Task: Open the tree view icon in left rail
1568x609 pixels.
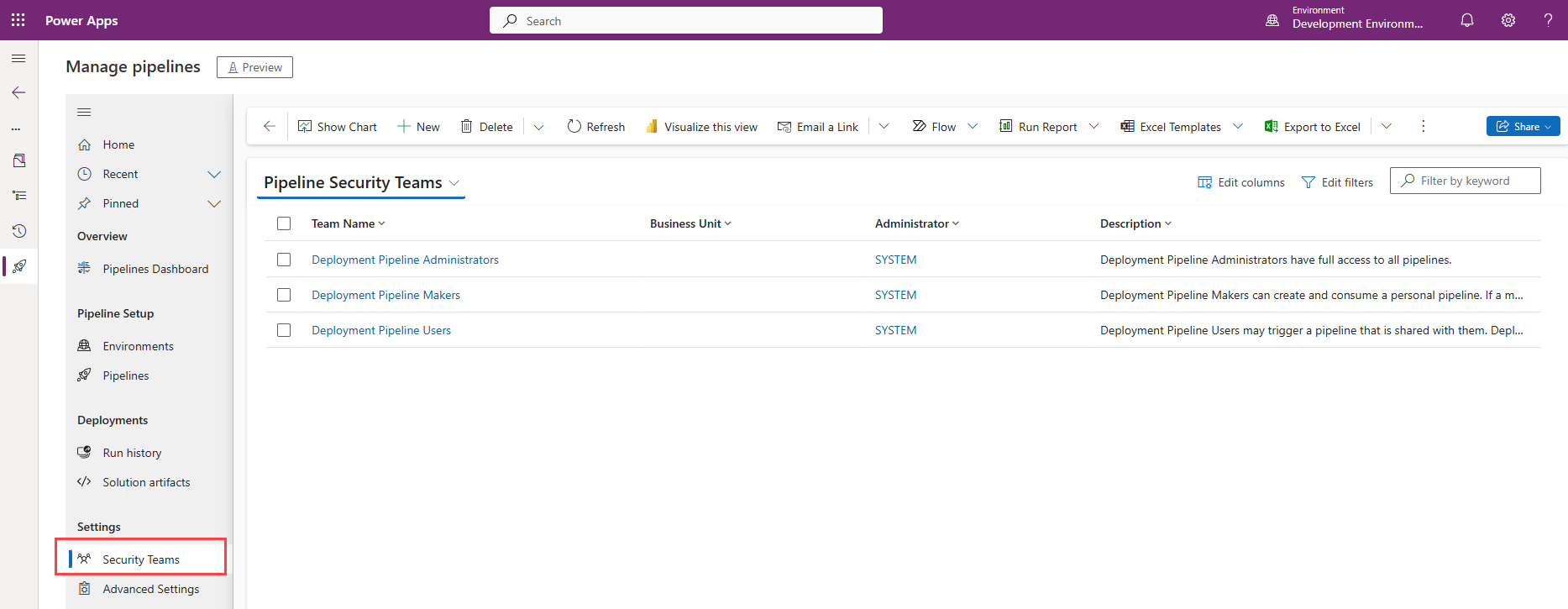Action: tap(18, 195)
